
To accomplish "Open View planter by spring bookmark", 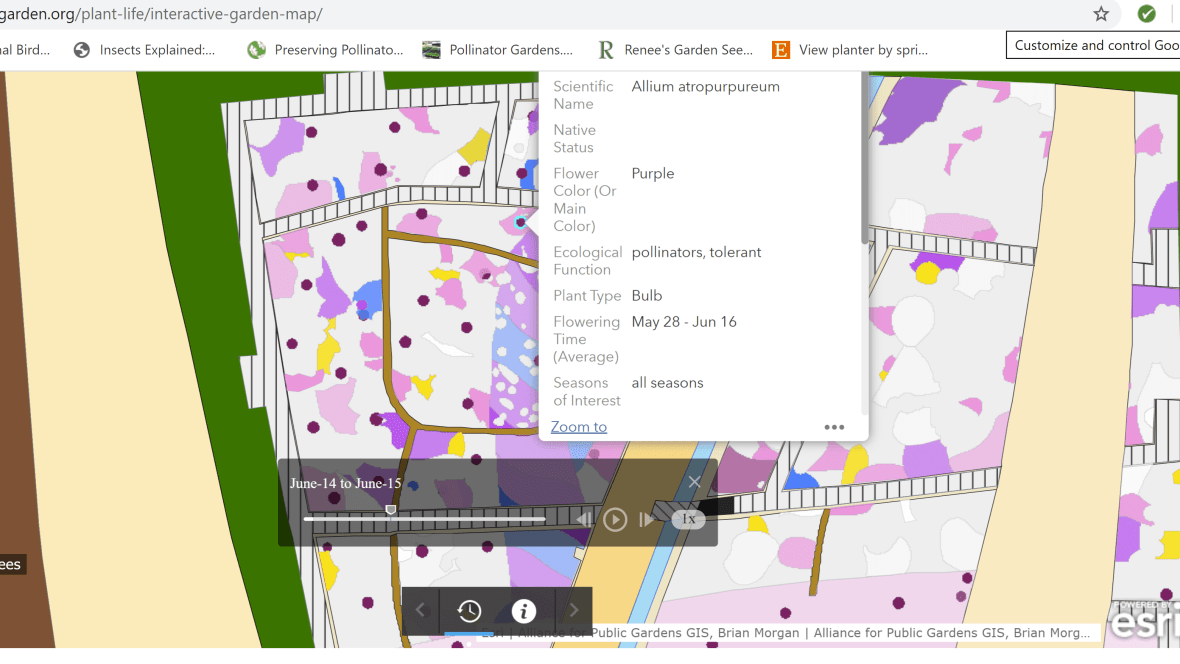I will [851, 49].
